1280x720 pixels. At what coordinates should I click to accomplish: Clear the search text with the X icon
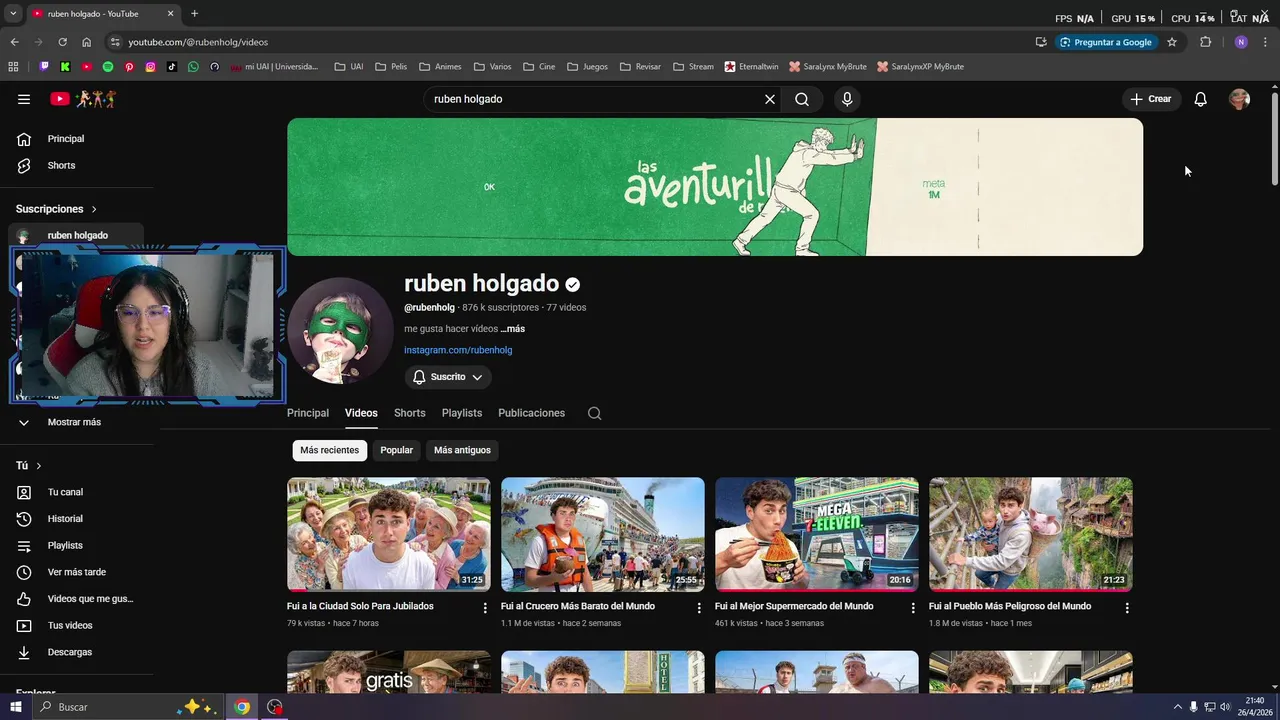tap(770, 99)
